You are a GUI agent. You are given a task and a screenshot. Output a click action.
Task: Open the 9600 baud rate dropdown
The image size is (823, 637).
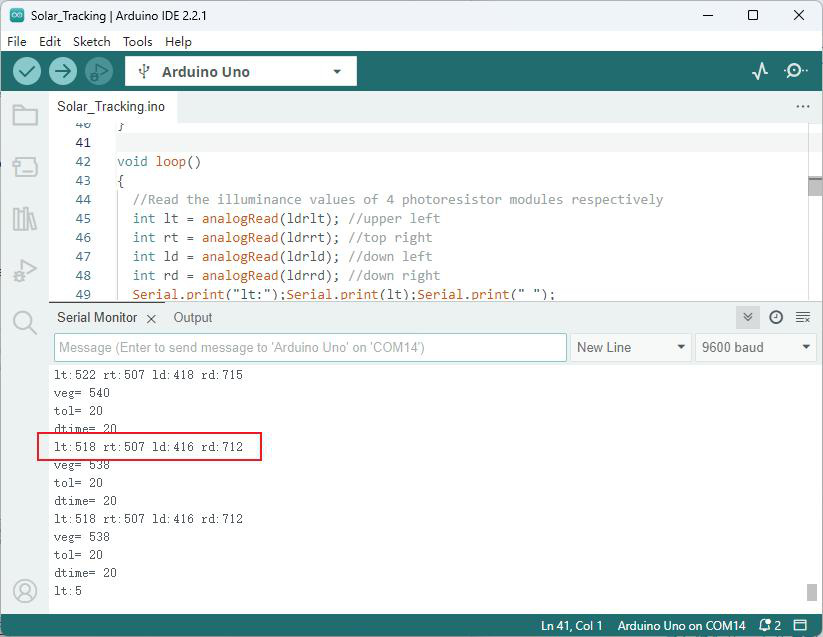(x=756, y=347)
